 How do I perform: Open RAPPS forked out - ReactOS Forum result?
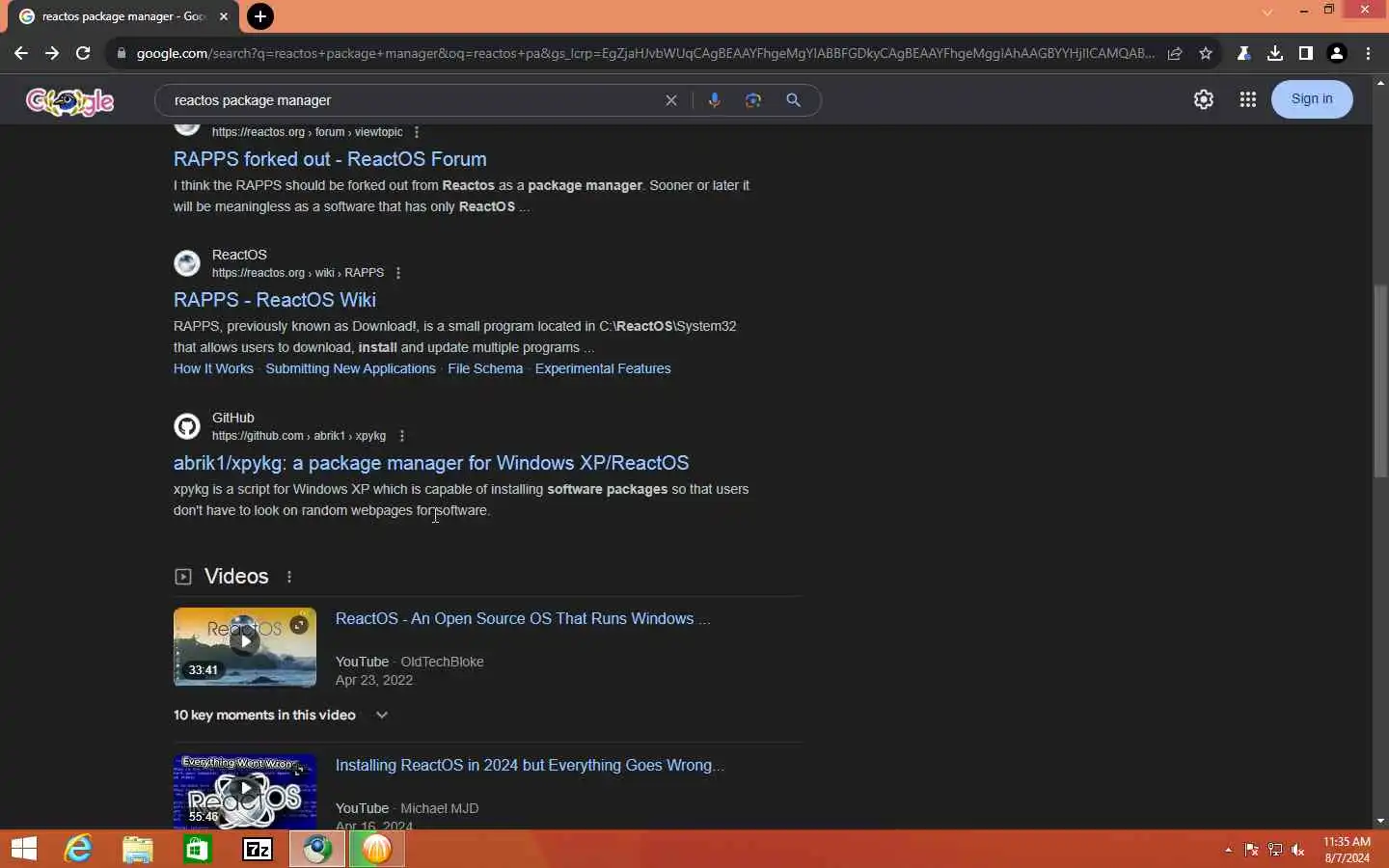tap(330, 159)
